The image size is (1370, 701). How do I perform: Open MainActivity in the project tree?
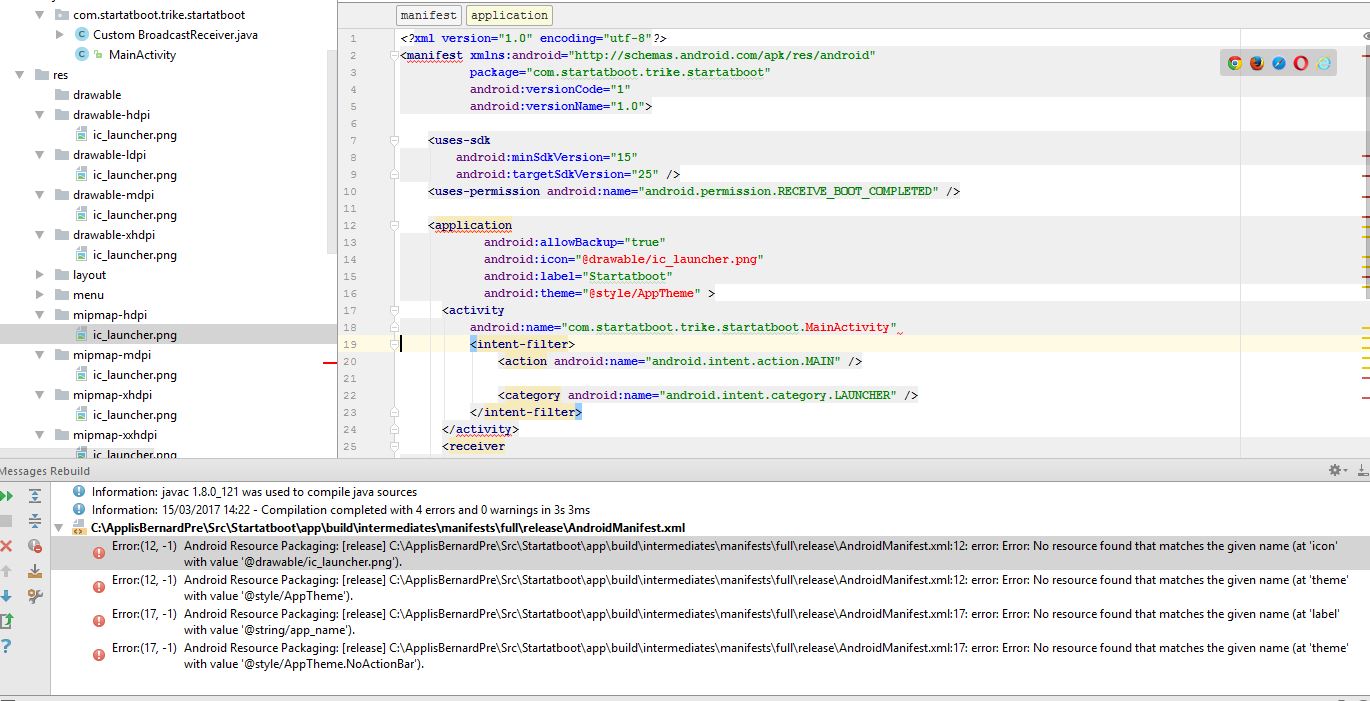(142, 55)
